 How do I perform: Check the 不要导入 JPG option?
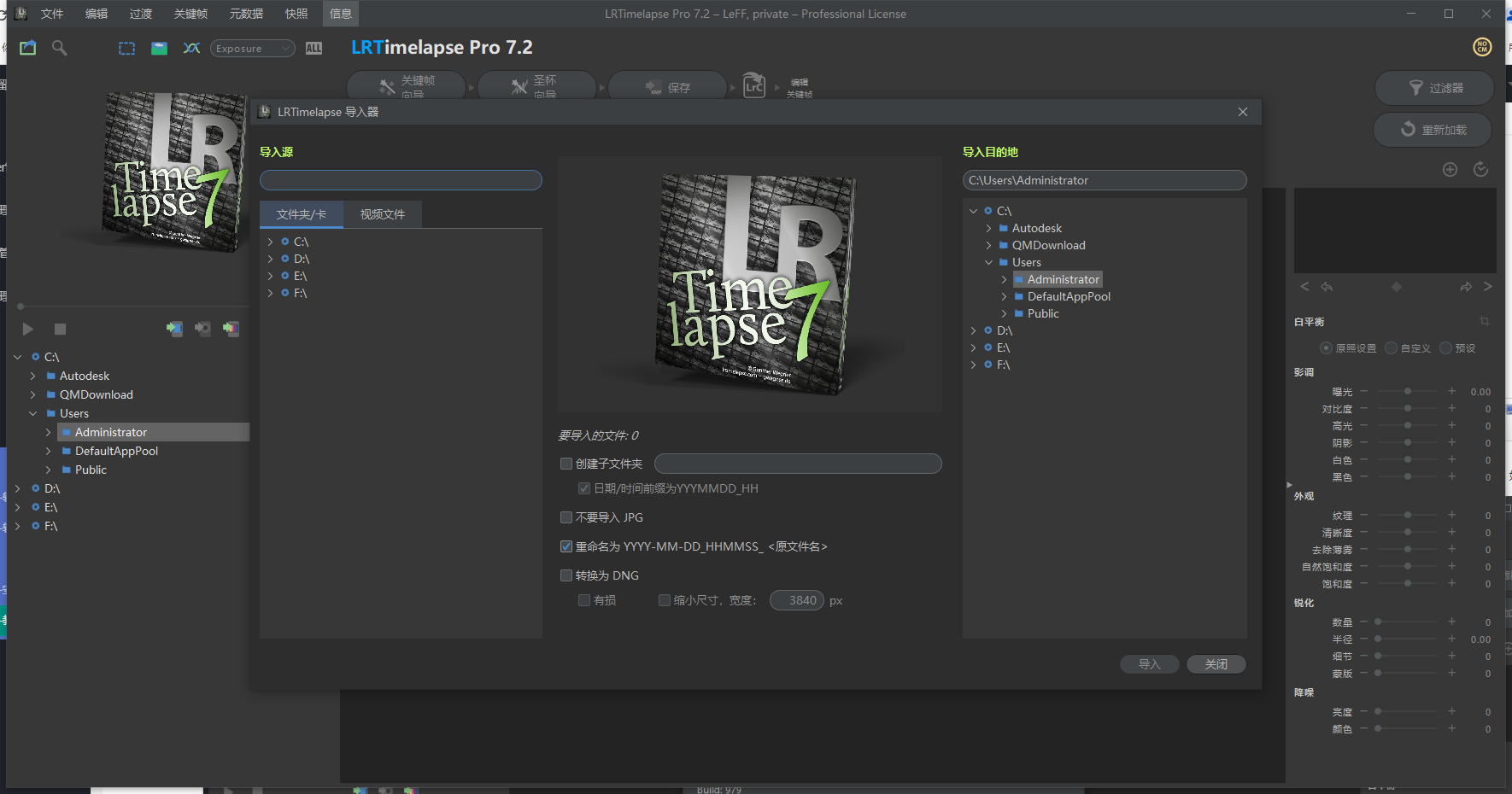point(566,517)
